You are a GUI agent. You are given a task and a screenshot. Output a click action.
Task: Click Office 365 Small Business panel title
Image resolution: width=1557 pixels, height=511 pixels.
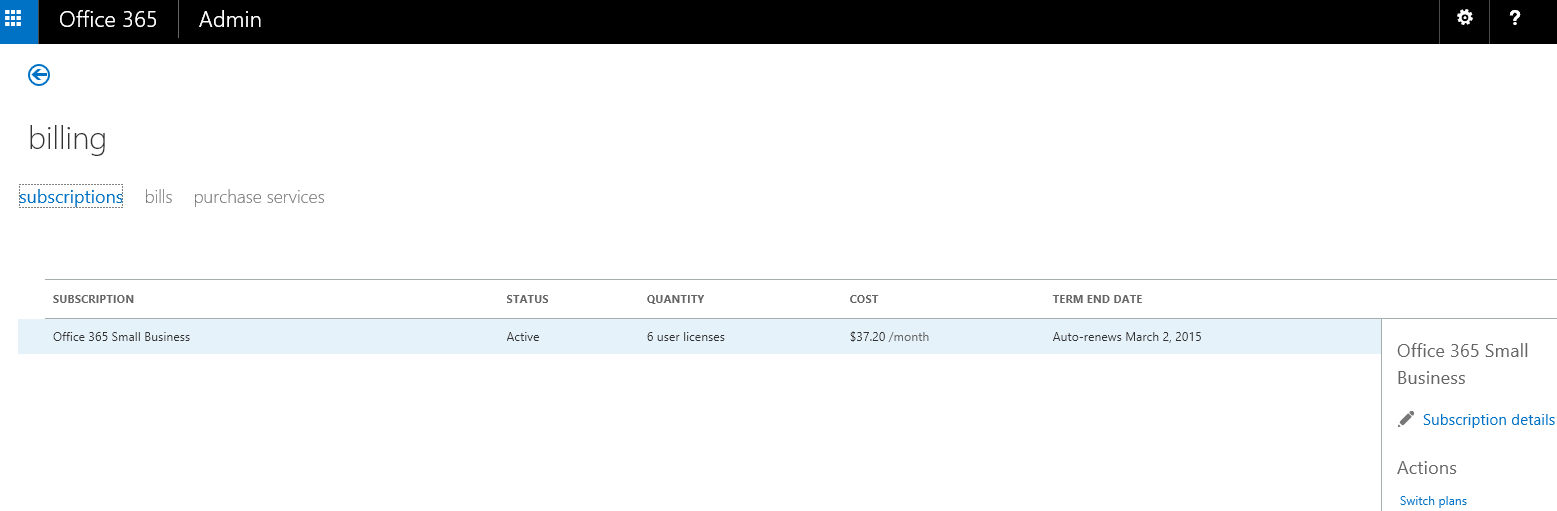[x=1462, y=364]
